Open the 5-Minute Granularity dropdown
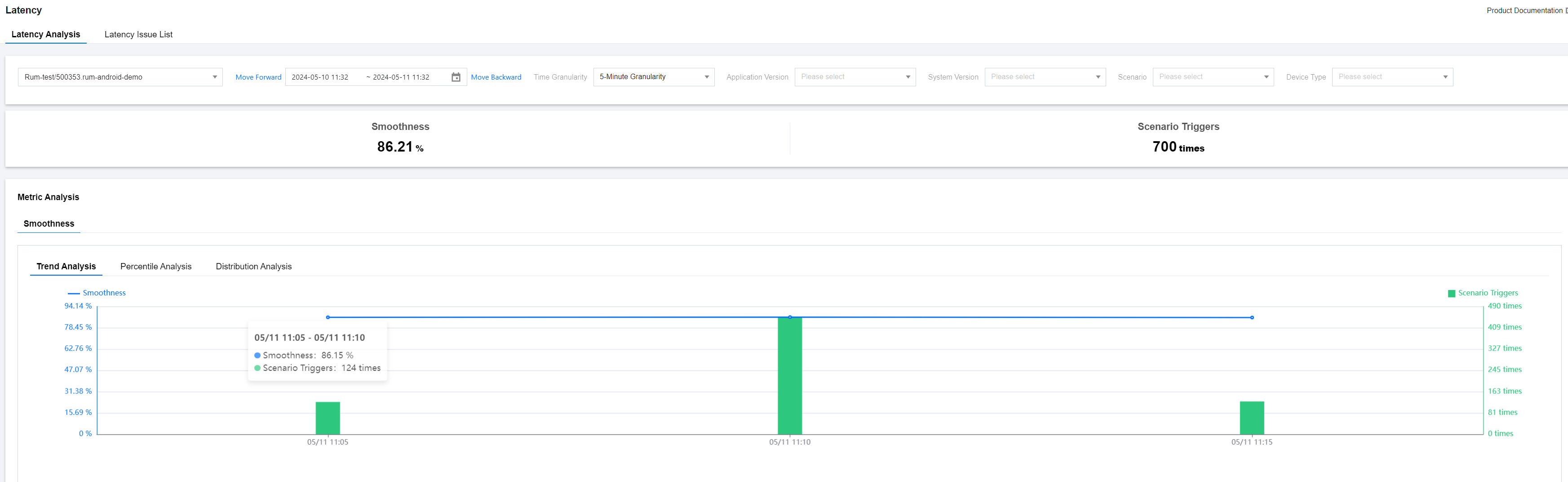 coord(653,77)
